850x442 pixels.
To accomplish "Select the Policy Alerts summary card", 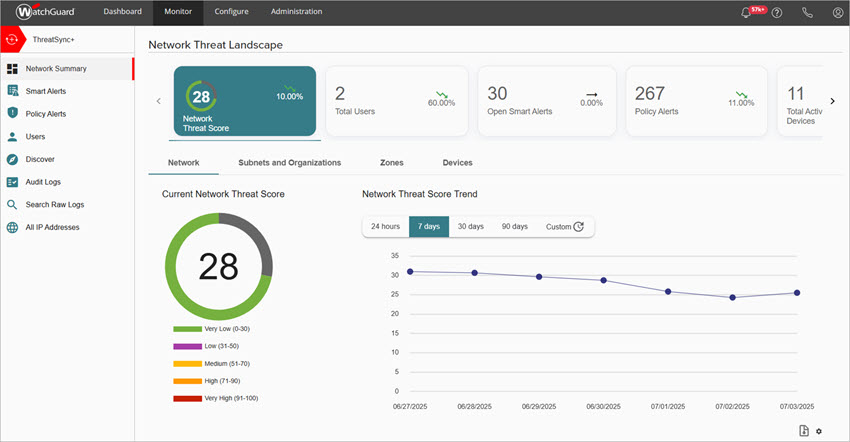I will 696,101.
